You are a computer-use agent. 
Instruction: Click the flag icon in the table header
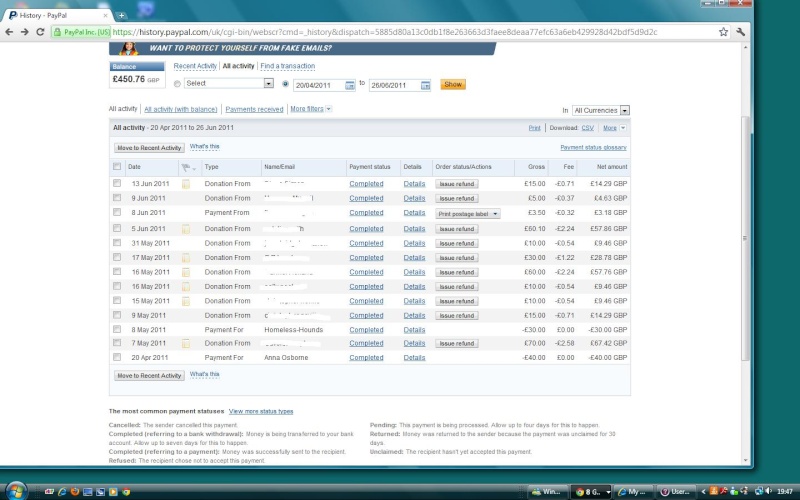click(x=185, y=167)
